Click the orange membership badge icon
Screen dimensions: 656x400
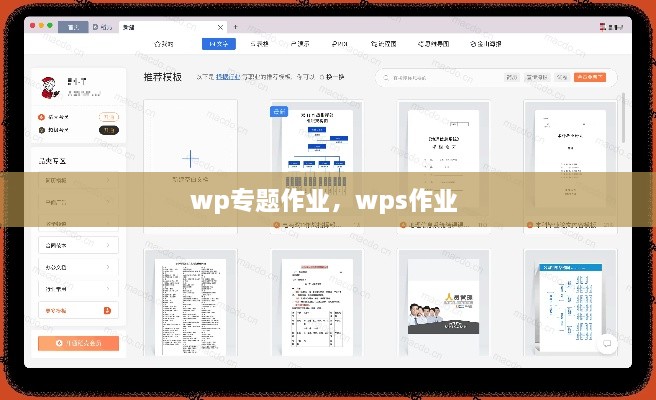click(x=41, y=117)
